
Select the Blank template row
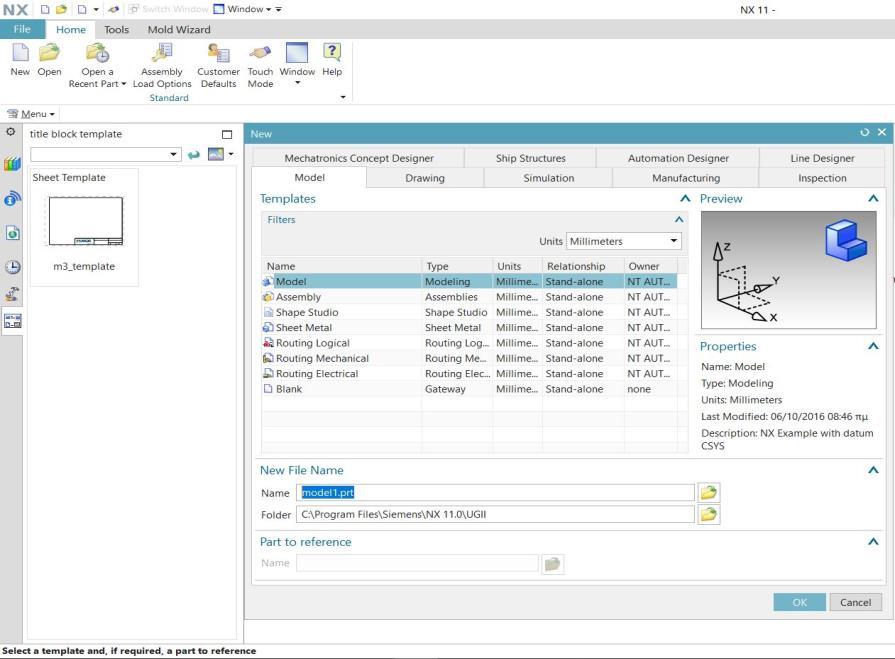click(469, 389)
